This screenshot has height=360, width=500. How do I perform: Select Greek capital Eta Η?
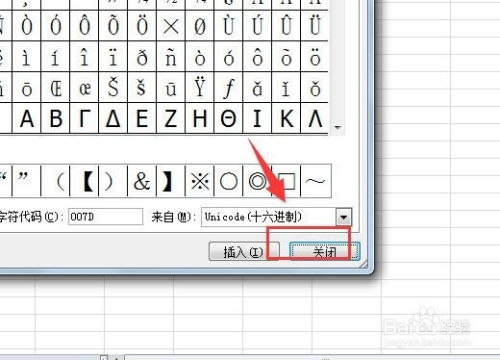pos(200,118)
